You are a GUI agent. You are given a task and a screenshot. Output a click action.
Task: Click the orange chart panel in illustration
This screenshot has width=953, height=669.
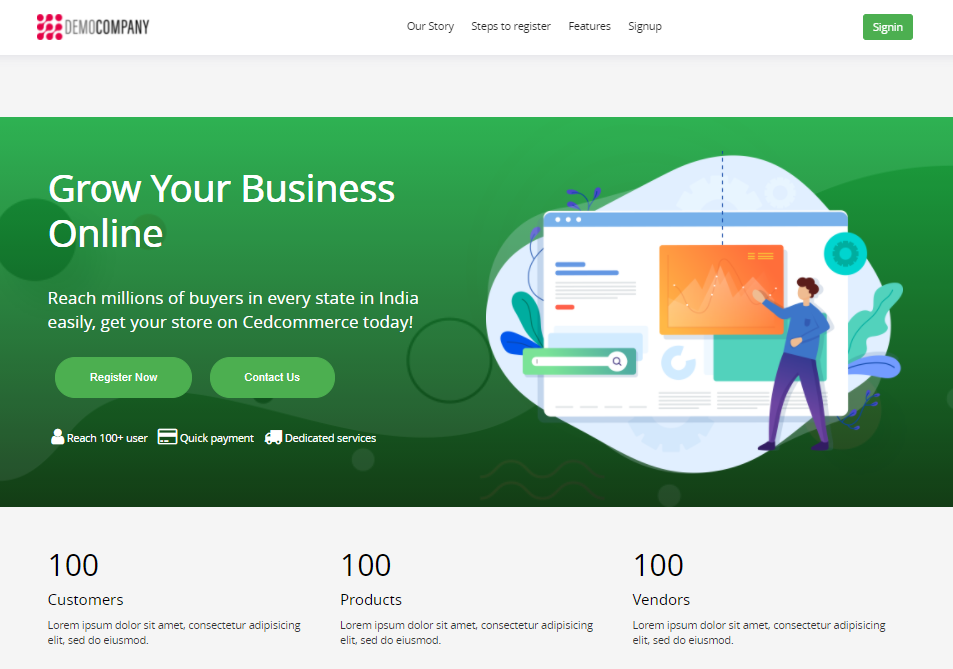[x=721, y=290]
